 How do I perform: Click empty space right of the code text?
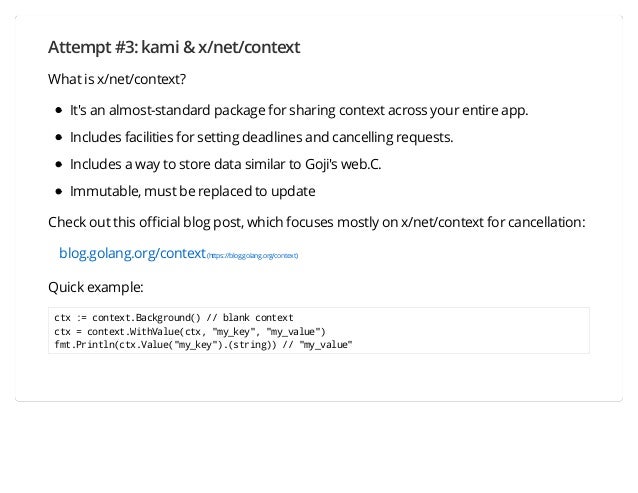pos(468,331)
